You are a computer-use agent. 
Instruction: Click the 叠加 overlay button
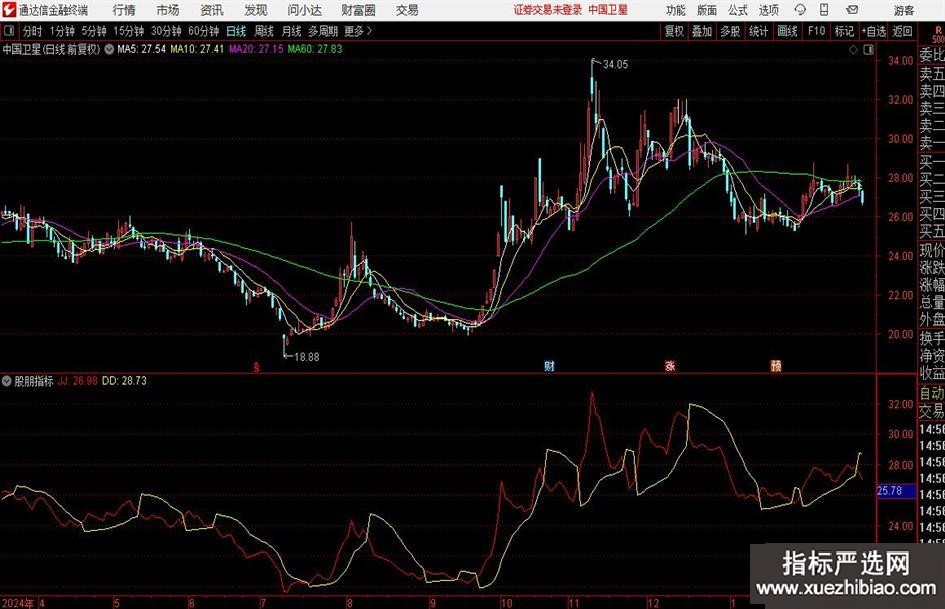point(702,31)
